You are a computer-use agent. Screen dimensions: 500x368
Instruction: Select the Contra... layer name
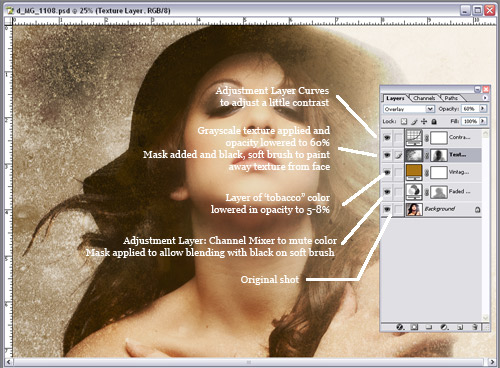460,137
